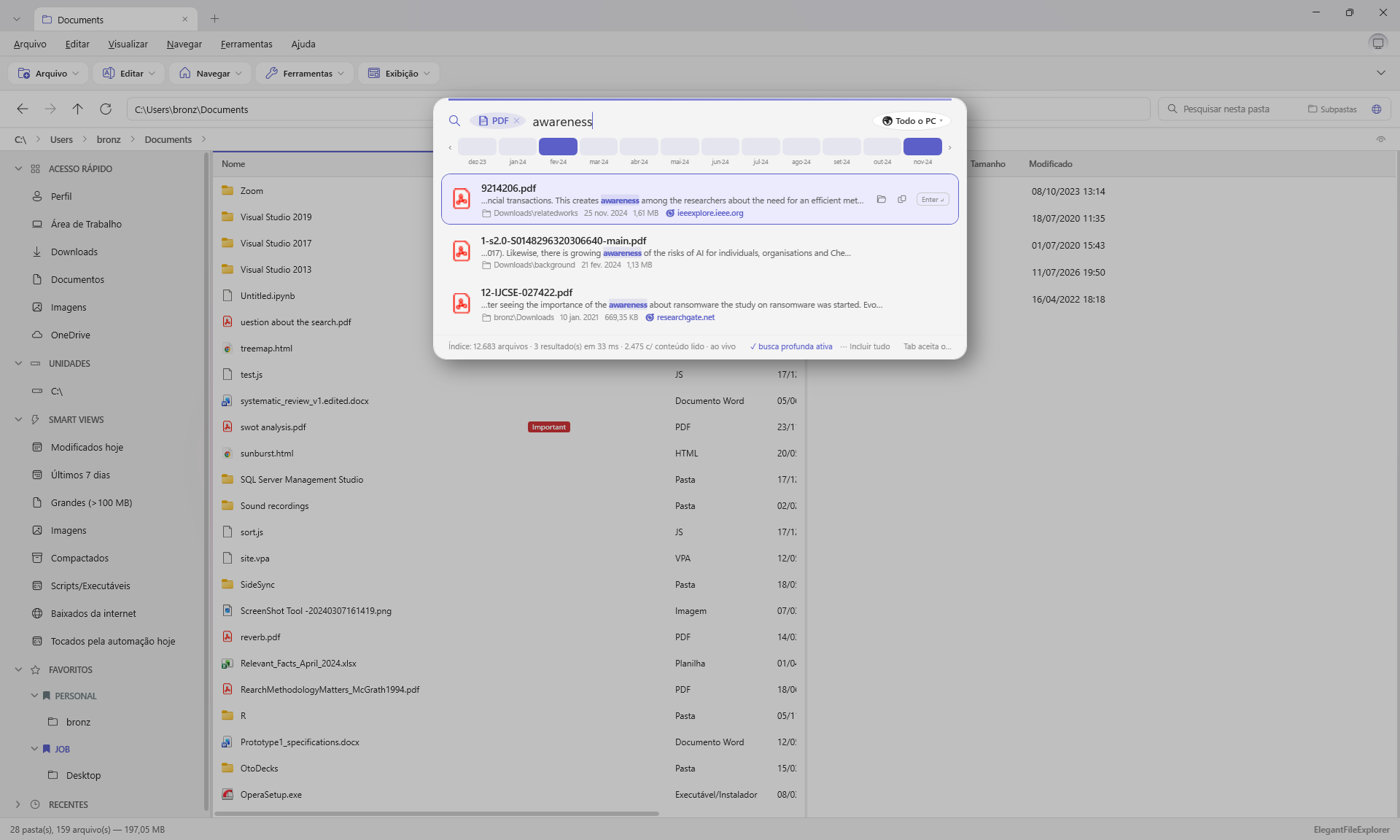Refresh the current folder

106,109
